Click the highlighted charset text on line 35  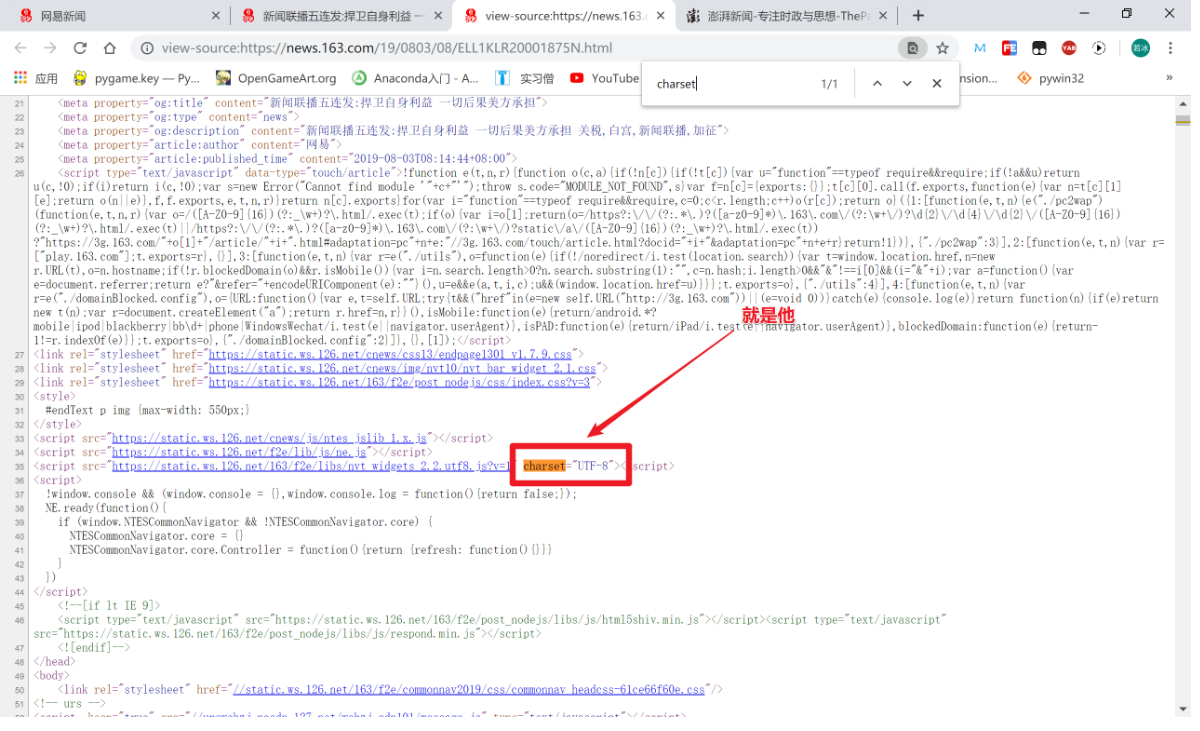coord(544,466)
